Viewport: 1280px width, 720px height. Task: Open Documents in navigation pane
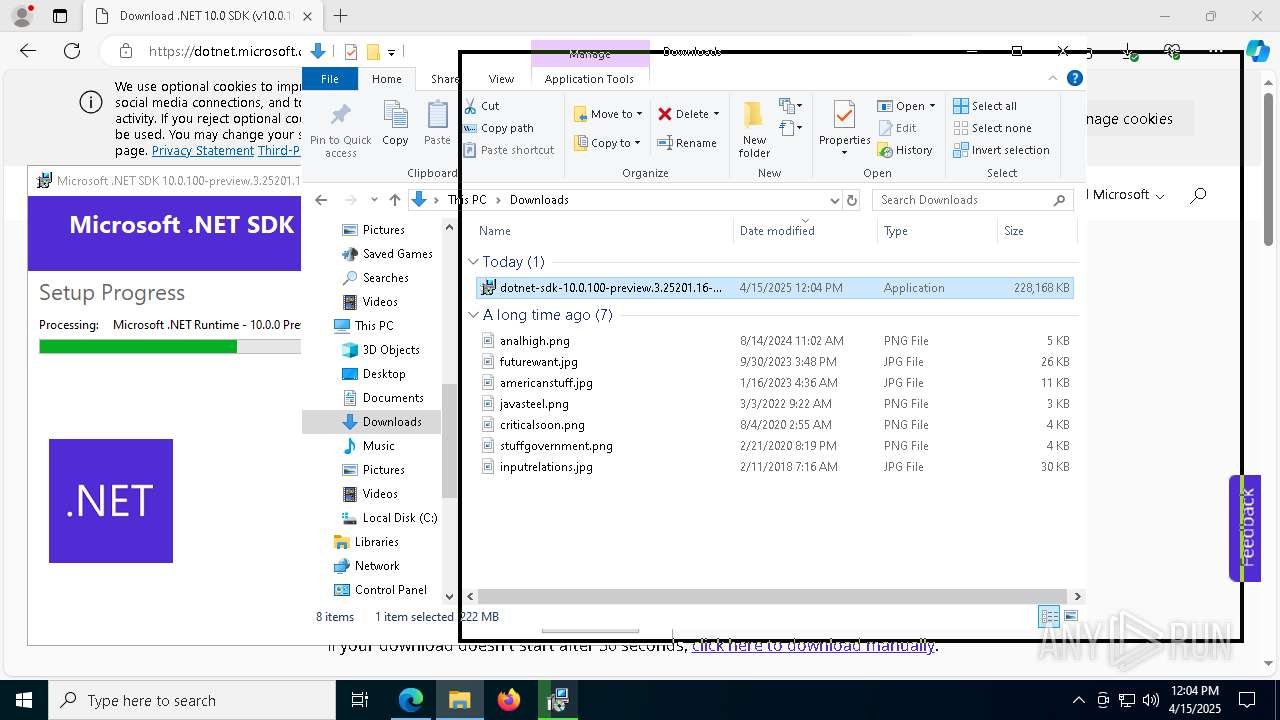(382, 398)
